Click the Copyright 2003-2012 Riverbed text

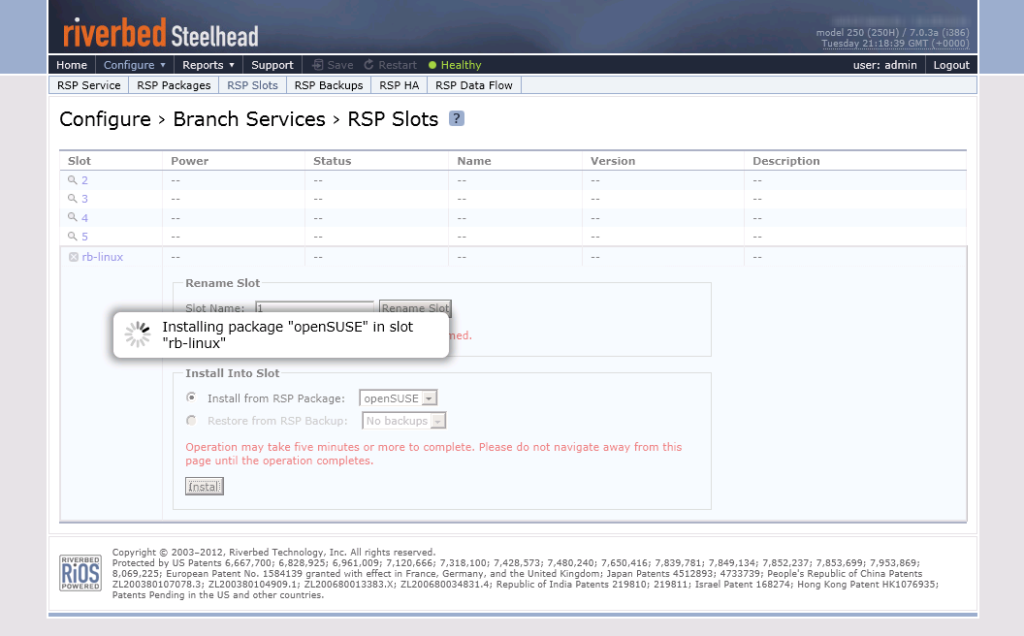pyautogui.click(x=274, y=552)
